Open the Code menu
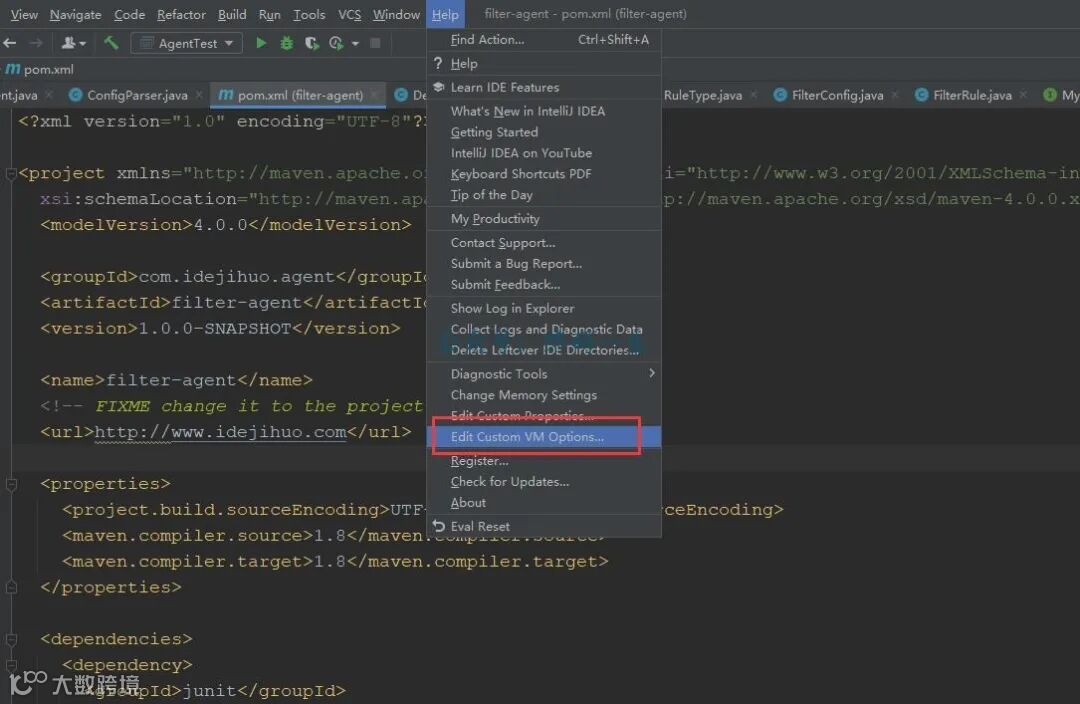This screenshot has width=1080, height=704. click(x=129, y=14)
